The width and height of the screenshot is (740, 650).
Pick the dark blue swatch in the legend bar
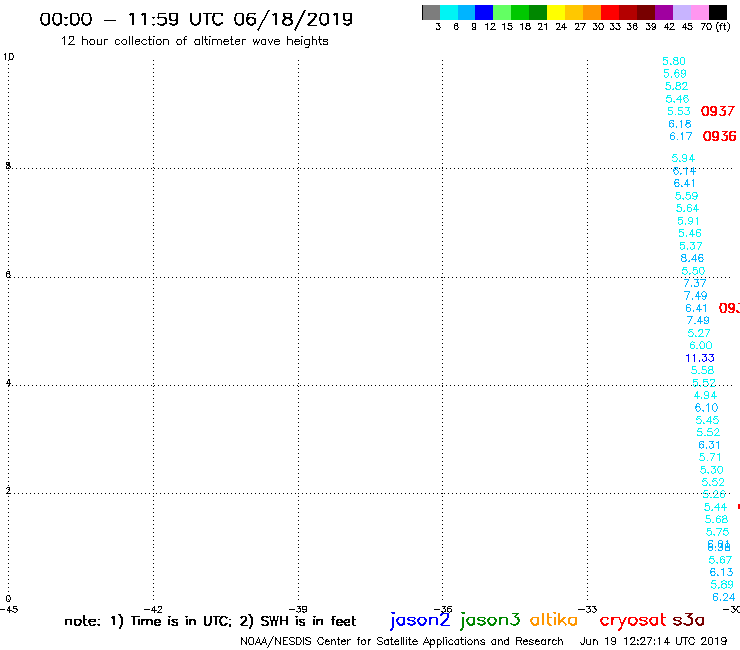click(x=484, y=12)
